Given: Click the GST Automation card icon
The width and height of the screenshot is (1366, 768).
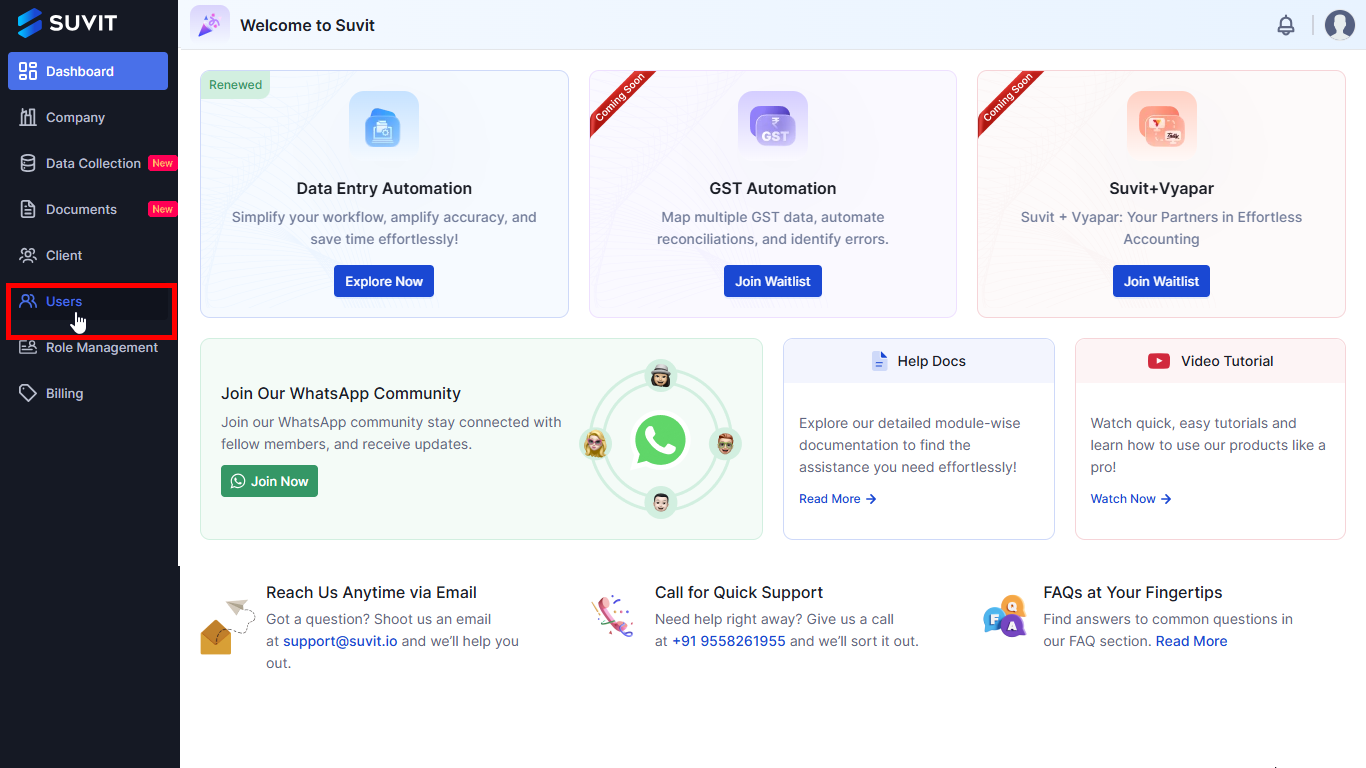Looking at the screenshot, I should (x=773, y=126).
